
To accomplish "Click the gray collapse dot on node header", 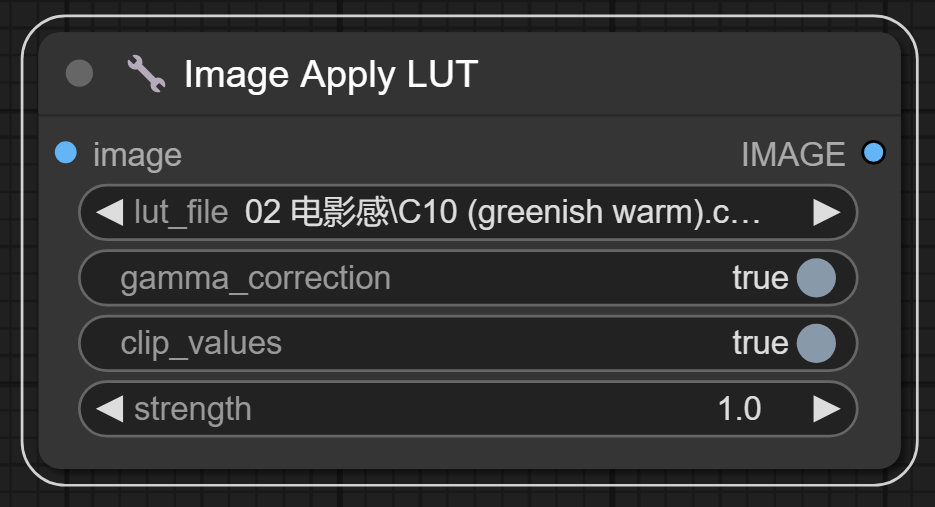I will point(79,74).
